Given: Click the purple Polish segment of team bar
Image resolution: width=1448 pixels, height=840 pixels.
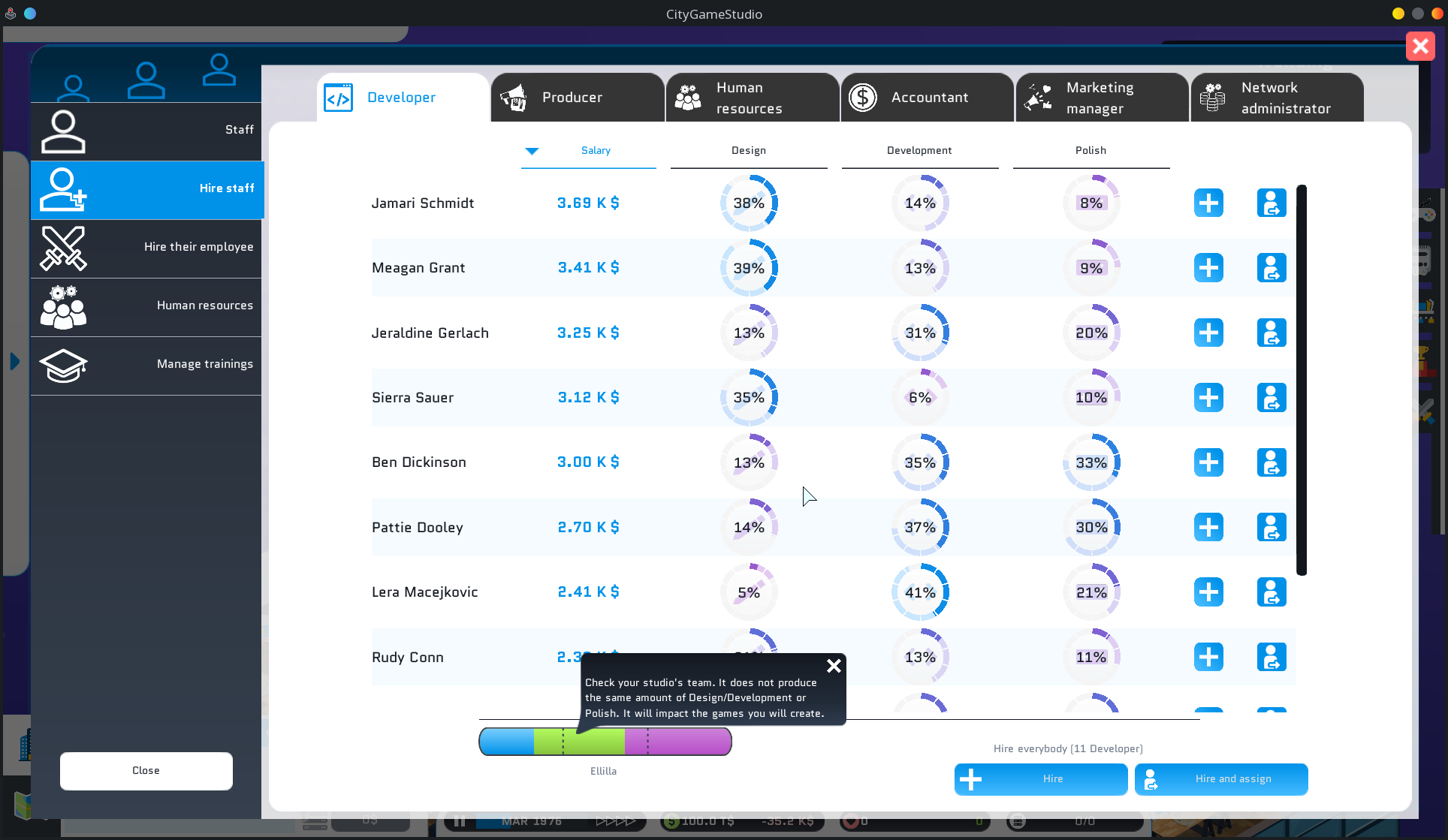Looking at the screenshot, I should [x=677, y=742].
